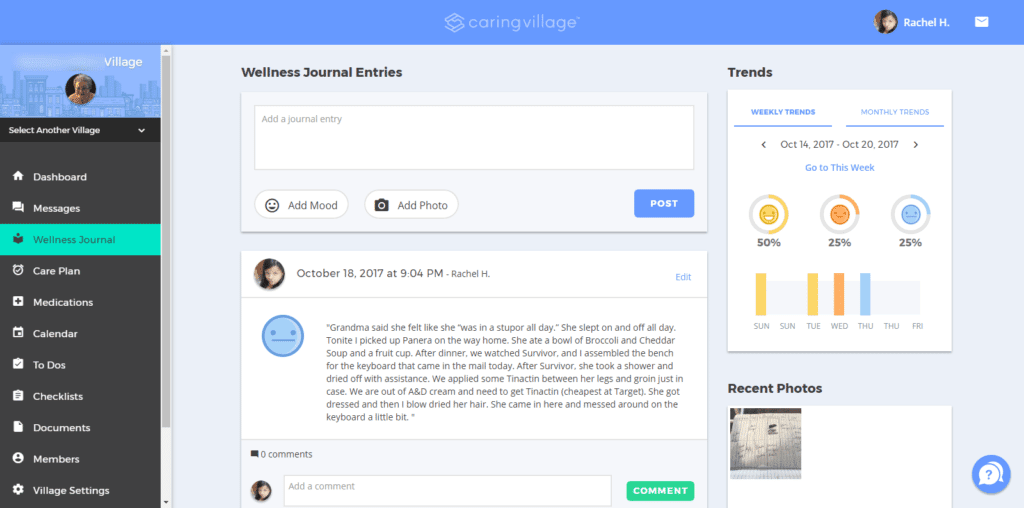This screenshot has height=508, width=1024.
Task: Click the green COMMENT button
Action: tap(660, 491)
